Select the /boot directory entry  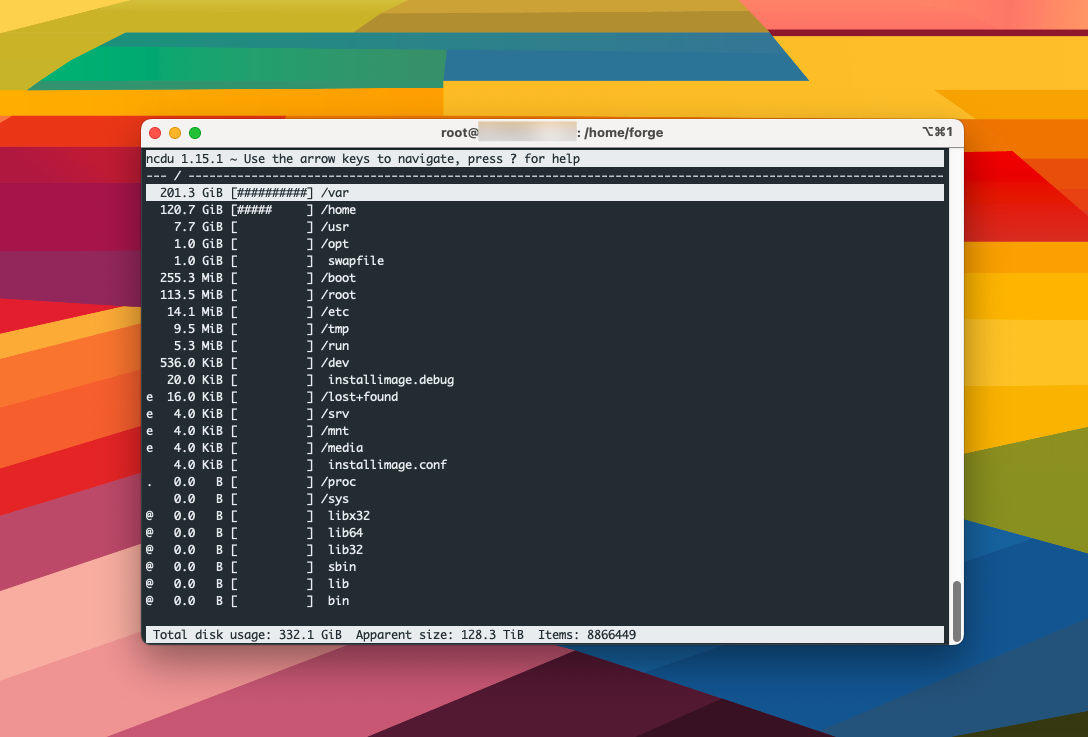[338, 278]
